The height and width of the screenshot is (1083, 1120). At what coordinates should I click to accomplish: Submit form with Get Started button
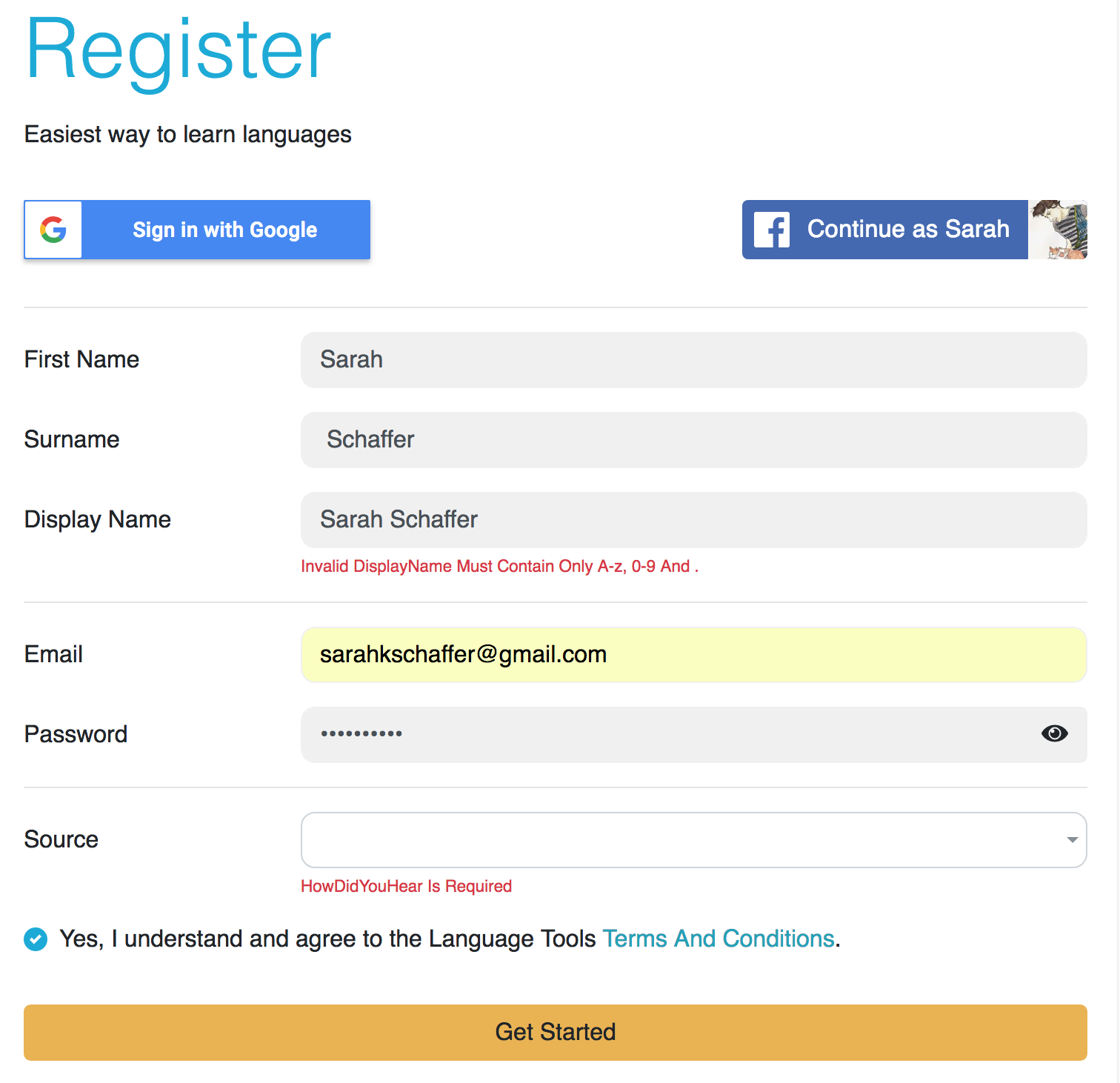556,1032
